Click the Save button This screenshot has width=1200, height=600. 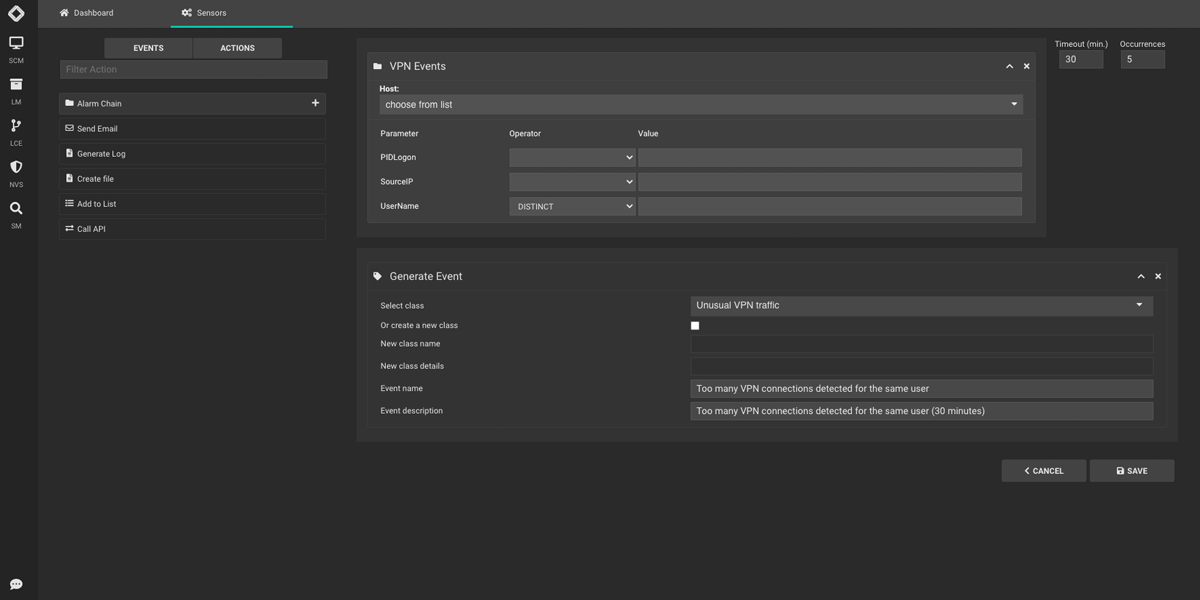(x=1131, y=471)
